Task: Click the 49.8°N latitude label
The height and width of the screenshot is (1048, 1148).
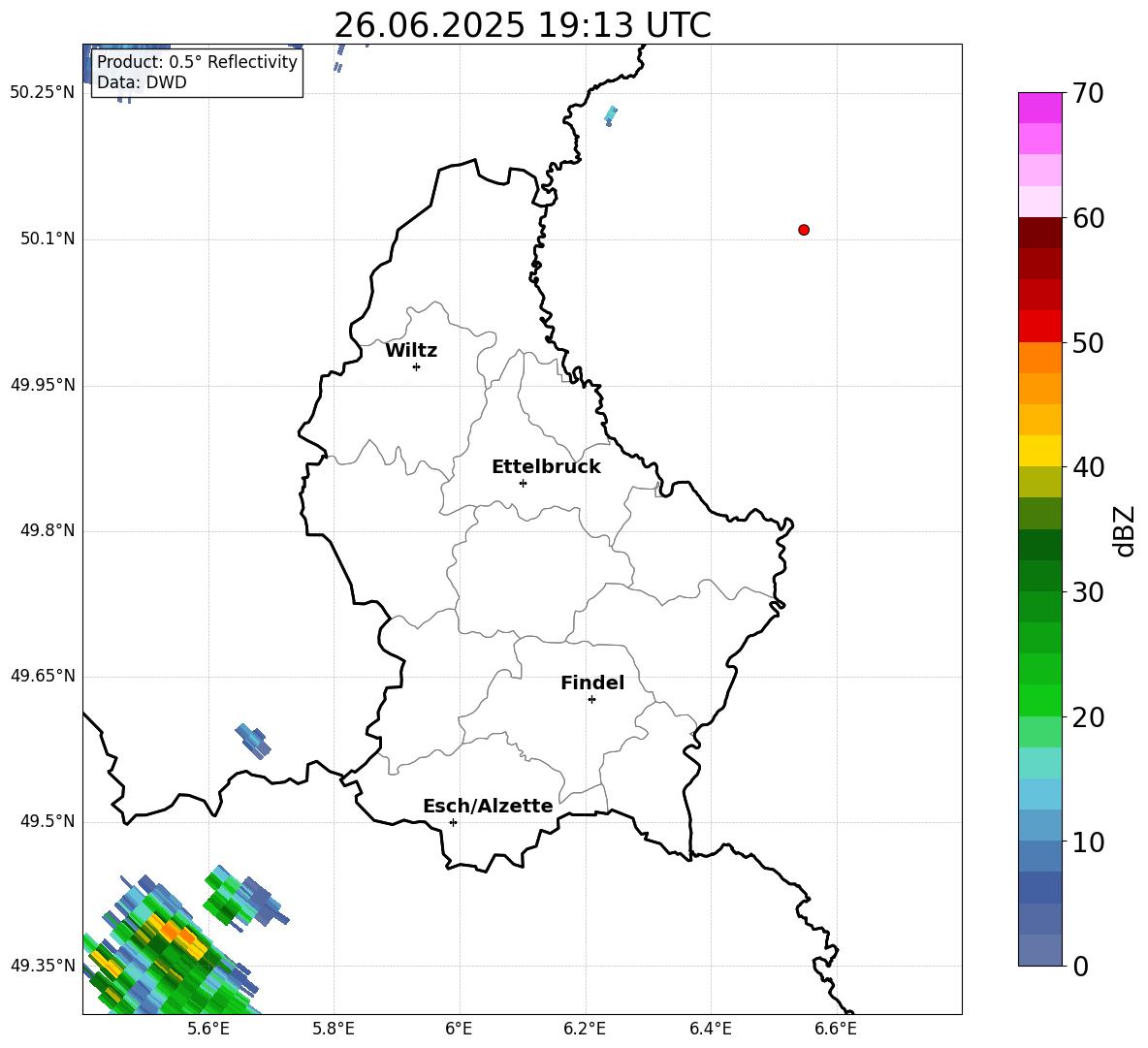Action: pyautogui.click(x=48, y=530)
